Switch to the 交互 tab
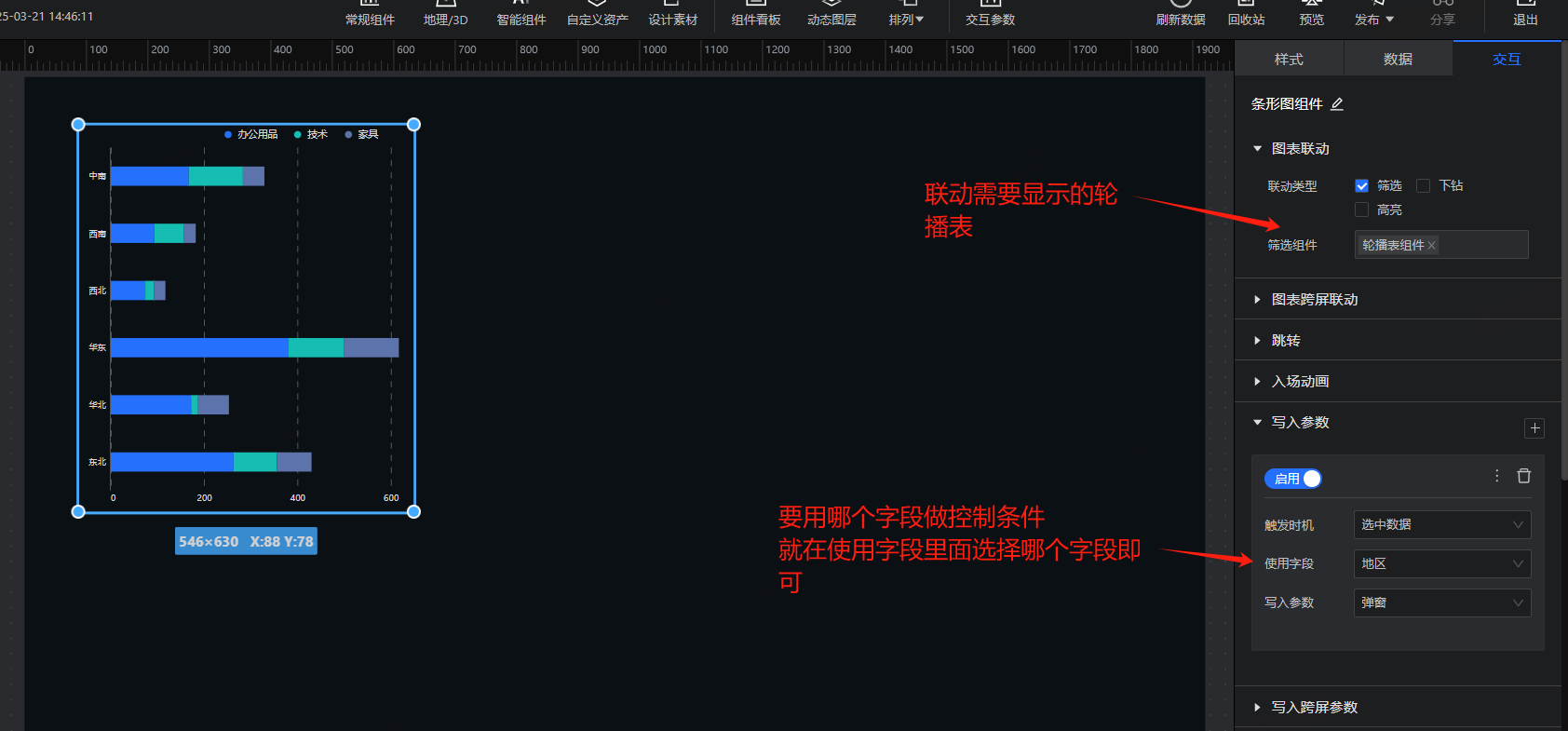 (1507, 59)
